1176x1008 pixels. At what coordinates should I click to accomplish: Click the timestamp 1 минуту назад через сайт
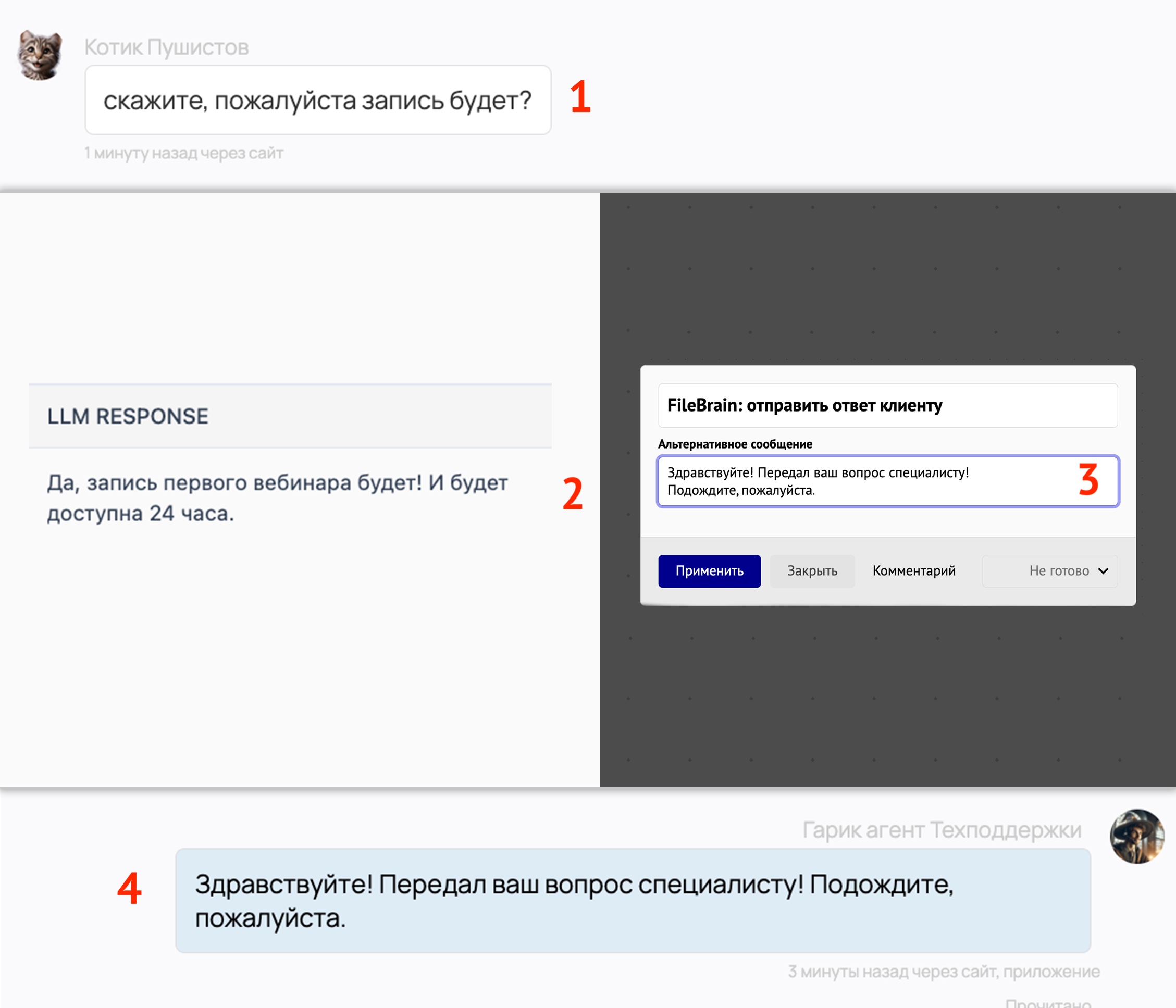click(x=183, y=153)
